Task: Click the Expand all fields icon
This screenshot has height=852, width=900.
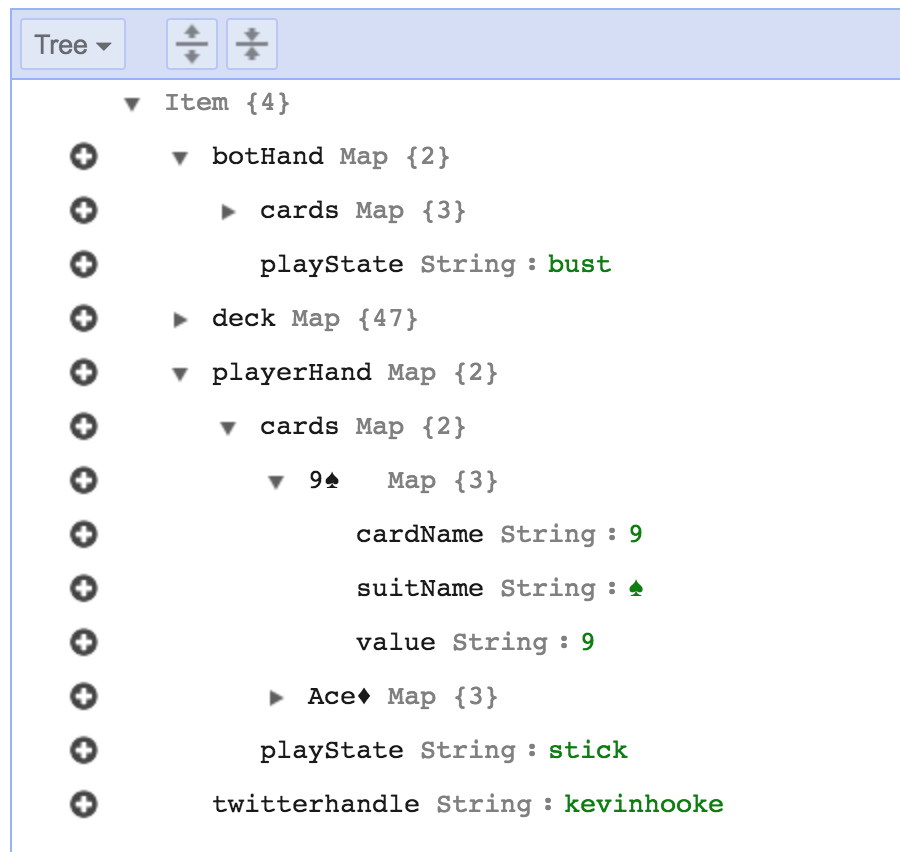Action: pyautogui.click(x=191, y=45)
